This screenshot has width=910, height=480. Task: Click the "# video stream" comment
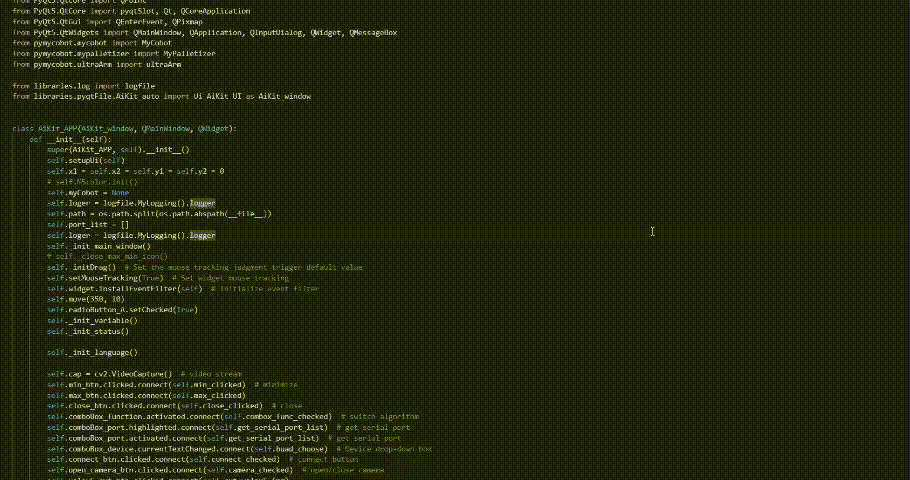(x=211, y=374)
